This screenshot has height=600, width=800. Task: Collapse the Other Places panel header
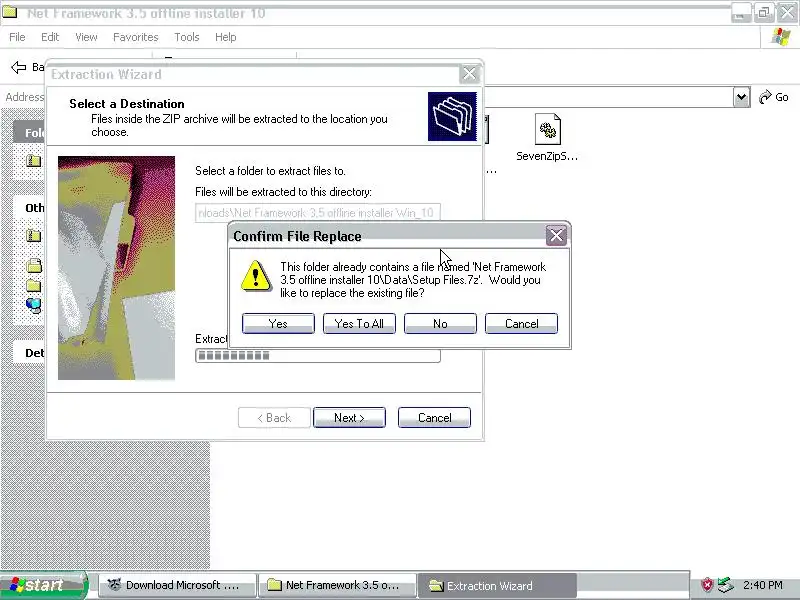tap(29, 208)
